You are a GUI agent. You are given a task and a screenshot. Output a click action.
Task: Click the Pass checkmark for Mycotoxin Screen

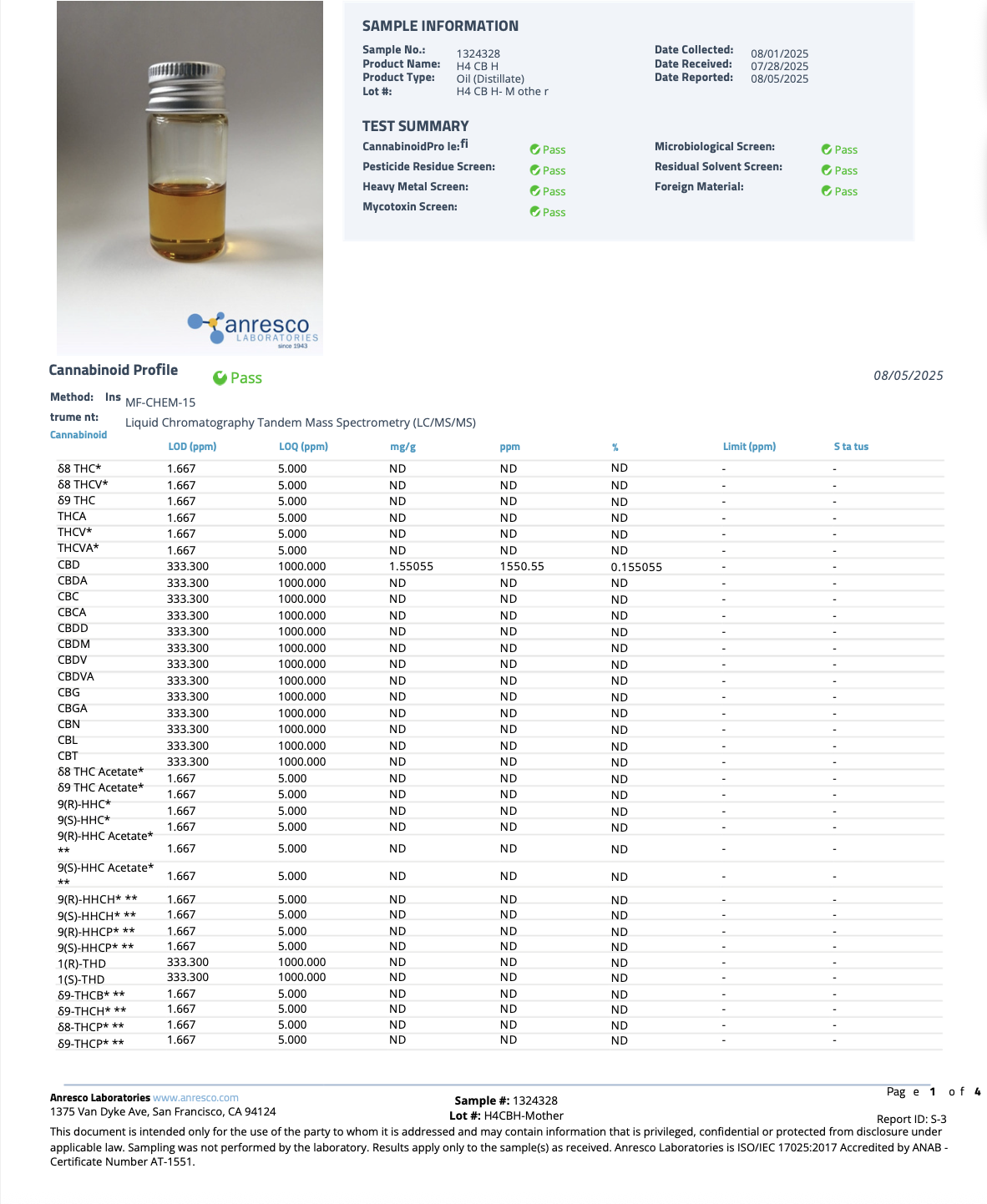pos(534,212)
